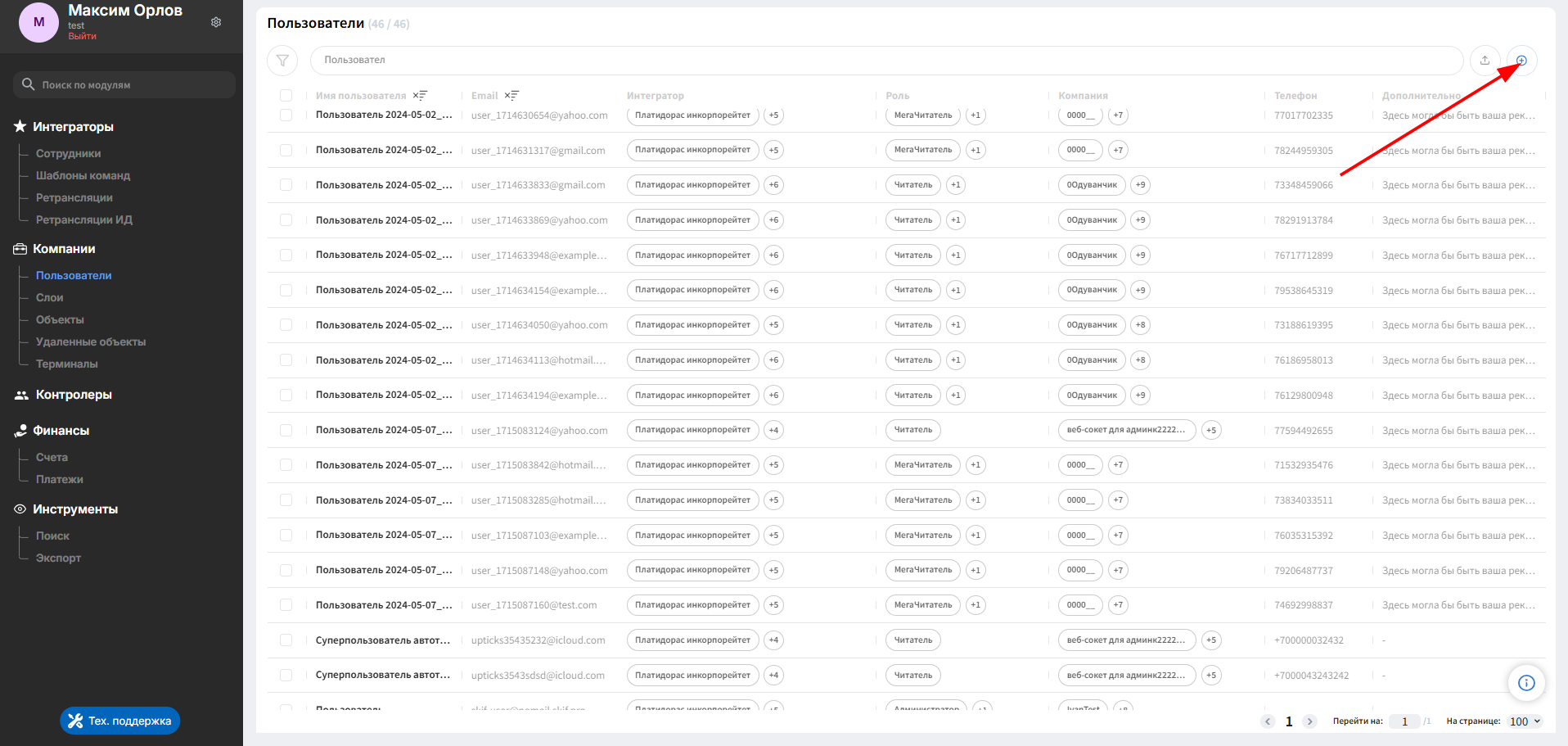Click sort icon next to Имя пользователя
Viewport: 1568px width, 746px height.
click(420, 96)
